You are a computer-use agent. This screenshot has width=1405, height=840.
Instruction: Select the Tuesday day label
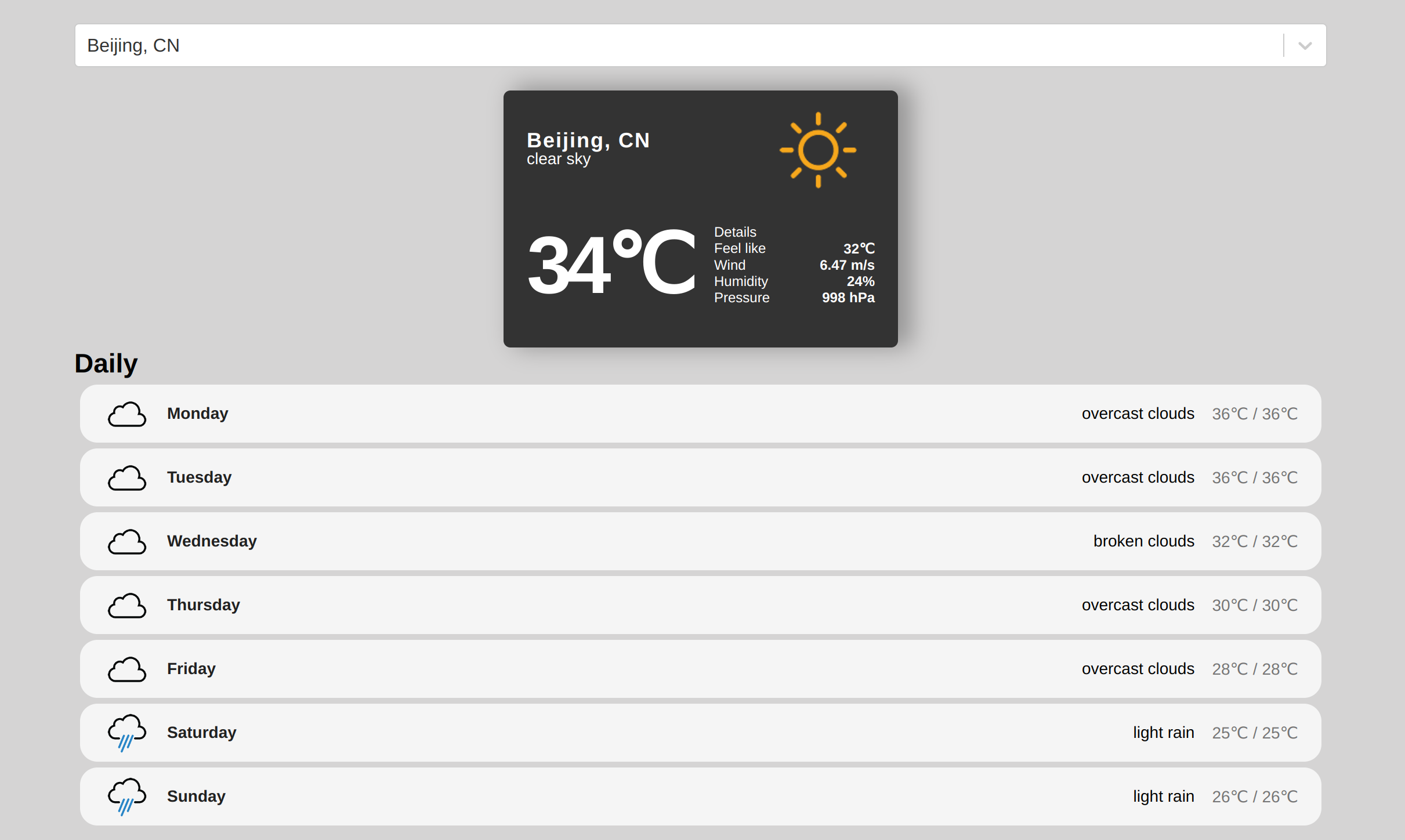[x=199, y=477]
